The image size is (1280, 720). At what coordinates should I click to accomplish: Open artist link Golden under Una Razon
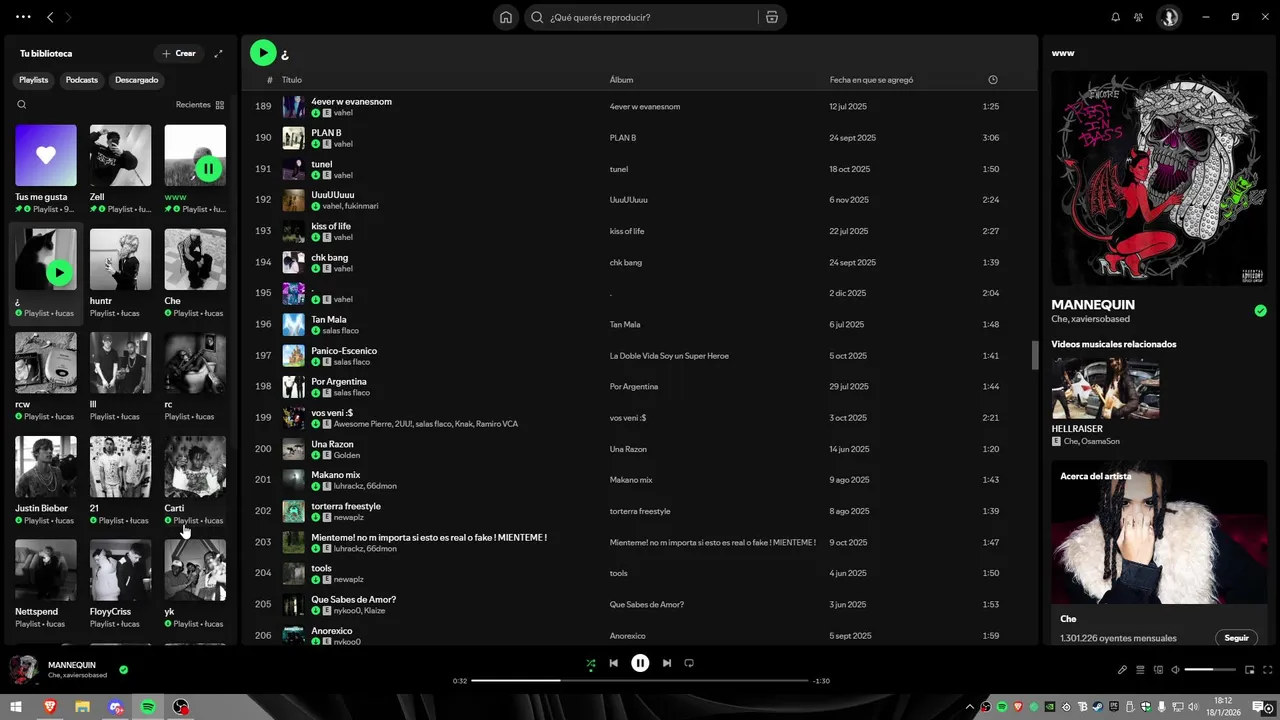(x=347, y=455)
